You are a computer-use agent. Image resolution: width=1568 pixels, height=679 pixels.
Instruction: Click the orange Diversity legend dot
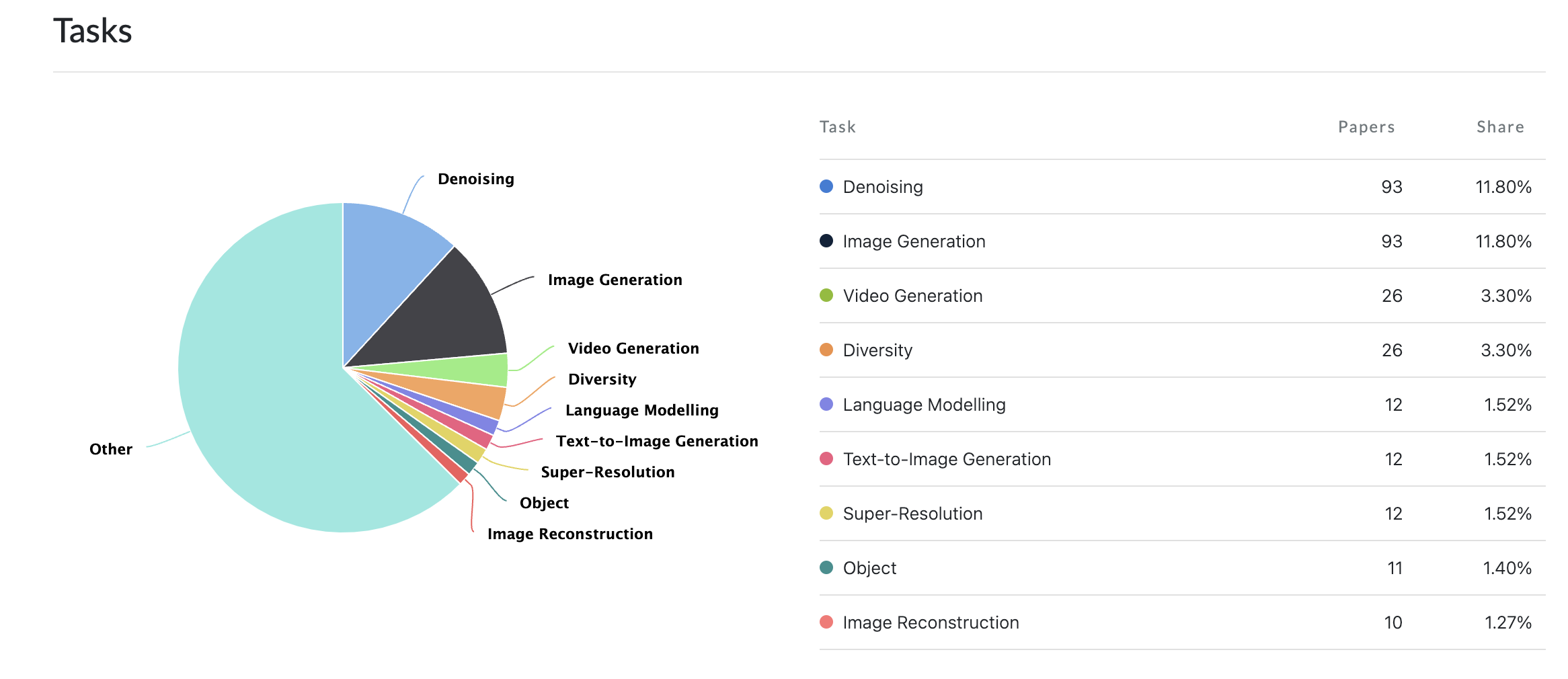pyautogui.click(x=826, y=350)
